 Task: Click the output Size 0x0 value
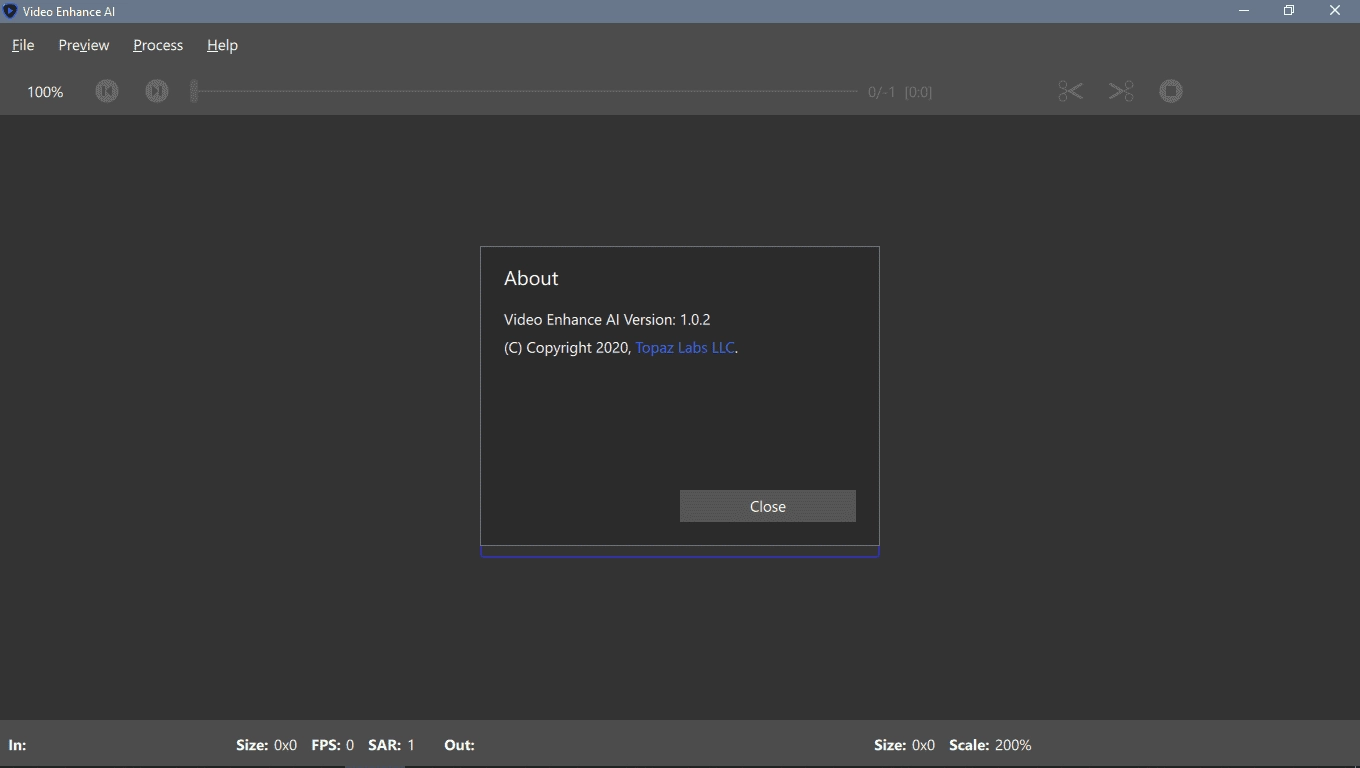click(x=923, y=745)
